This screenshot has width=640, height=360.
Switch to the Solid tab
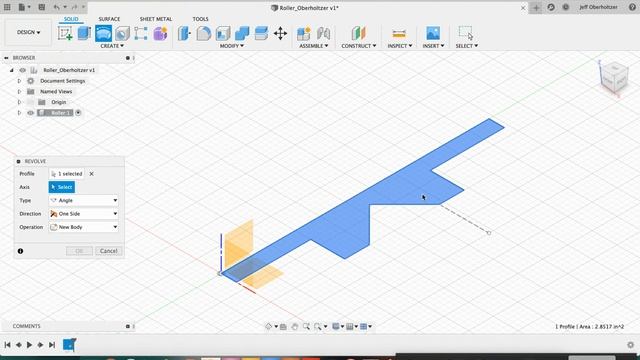coord(71,19)
